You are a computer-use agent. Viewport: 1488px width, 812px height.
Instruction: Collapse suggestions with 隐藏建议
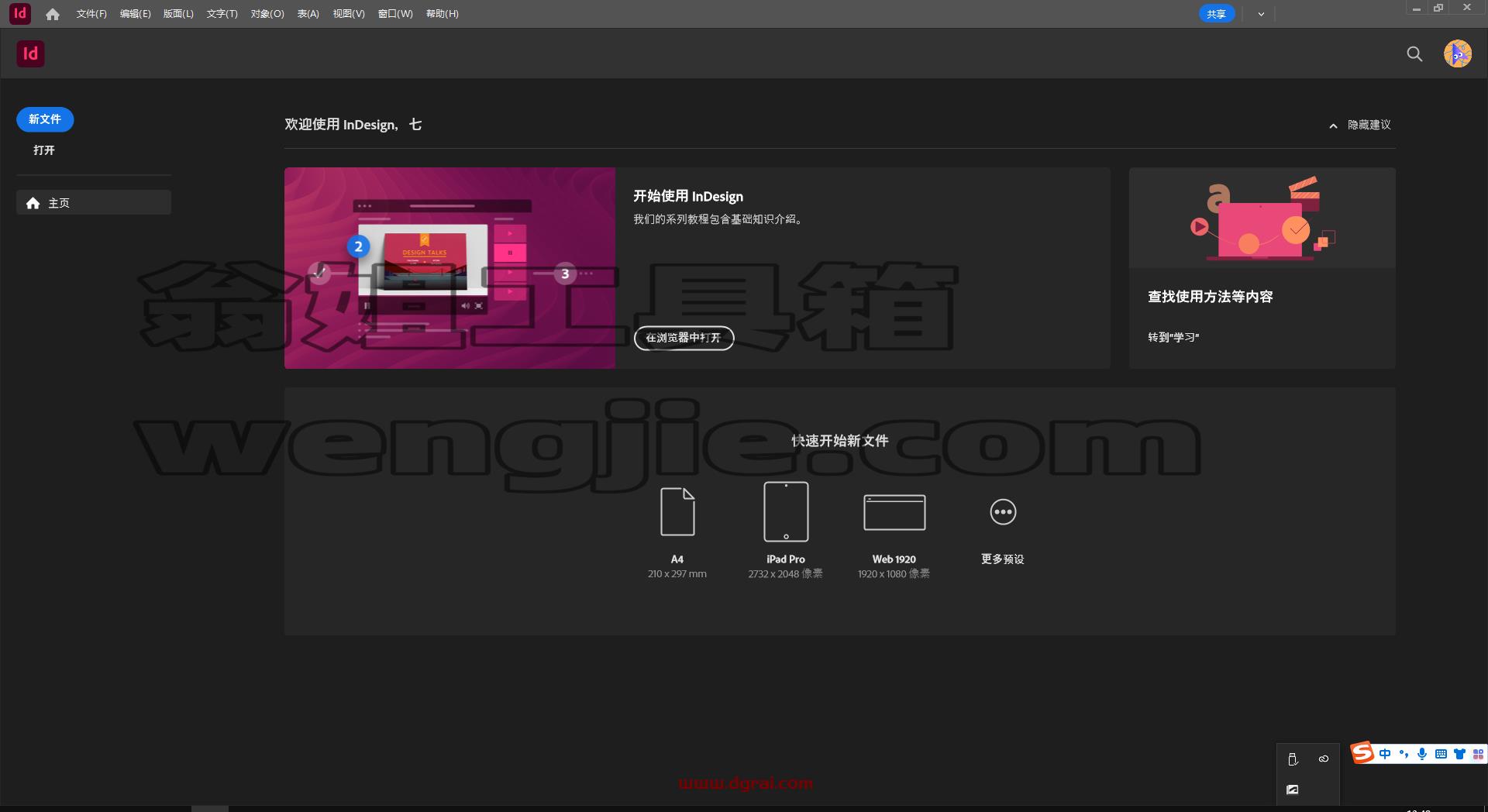point(1360,125)
